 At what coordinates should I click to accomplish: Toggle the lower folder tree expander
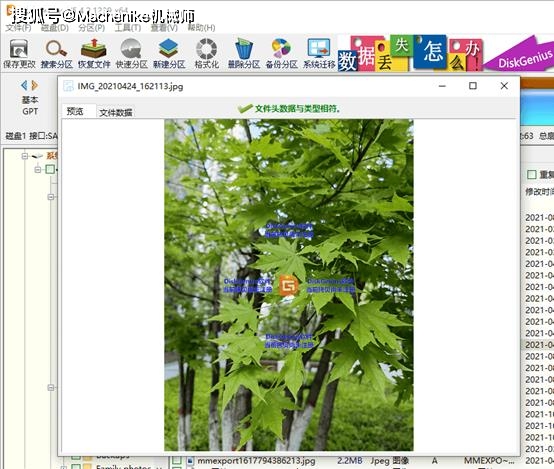(51, 388)
